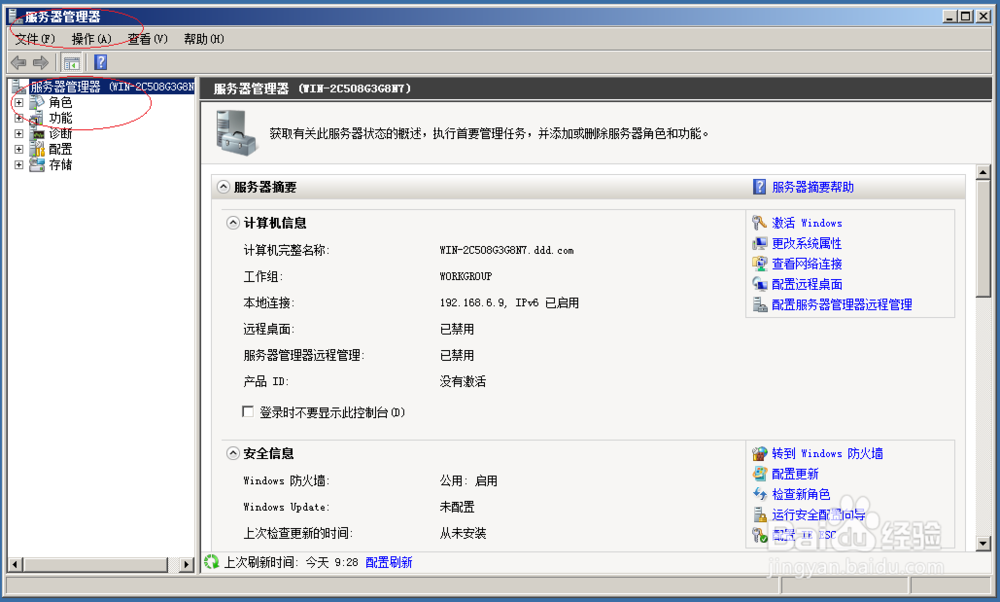Click the 检查新角色 arrows icon
The width and height of the screenshot is (1000, 602).
pyautogui.click(x=759, y=494)
